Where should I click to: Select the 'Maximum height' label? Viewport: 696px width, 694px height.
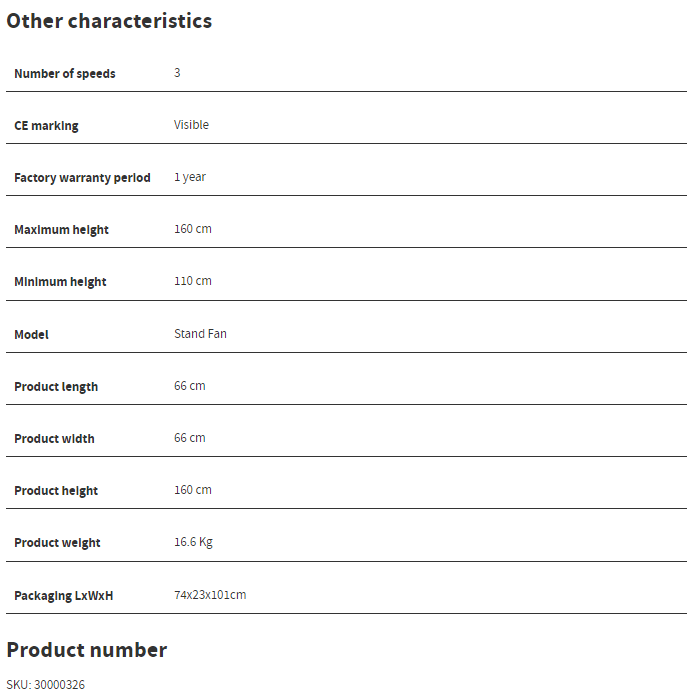[61, 230]
